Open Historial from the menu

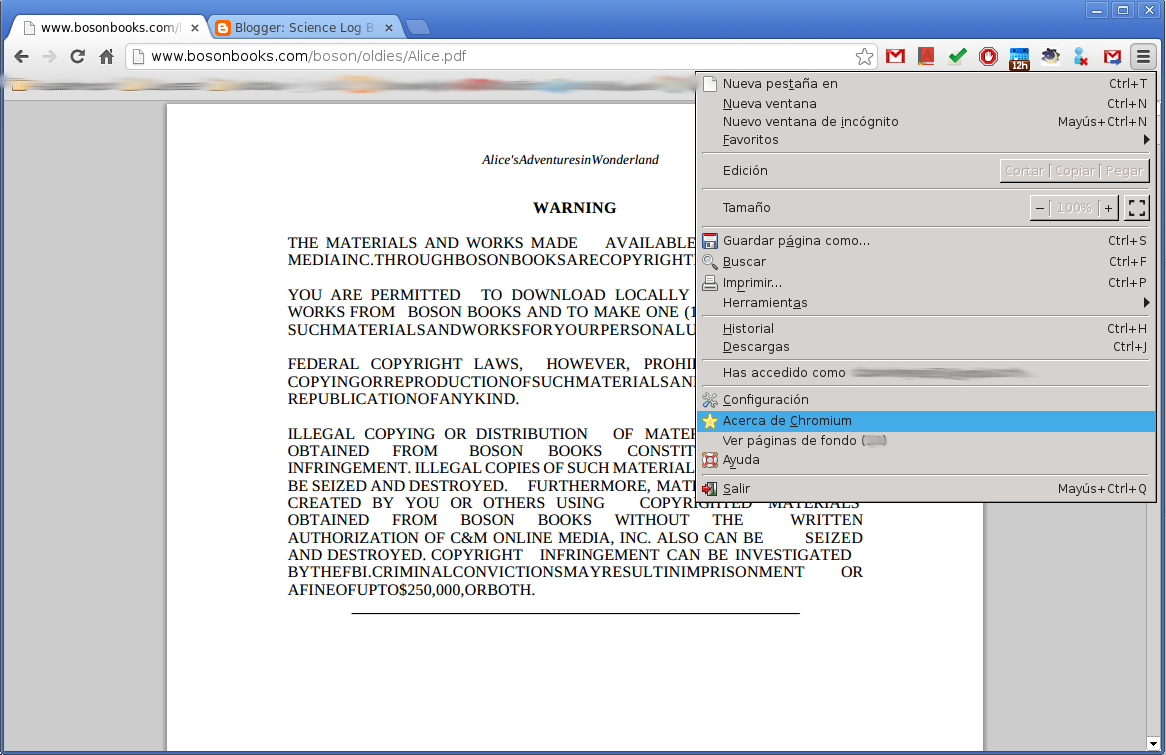927,329
